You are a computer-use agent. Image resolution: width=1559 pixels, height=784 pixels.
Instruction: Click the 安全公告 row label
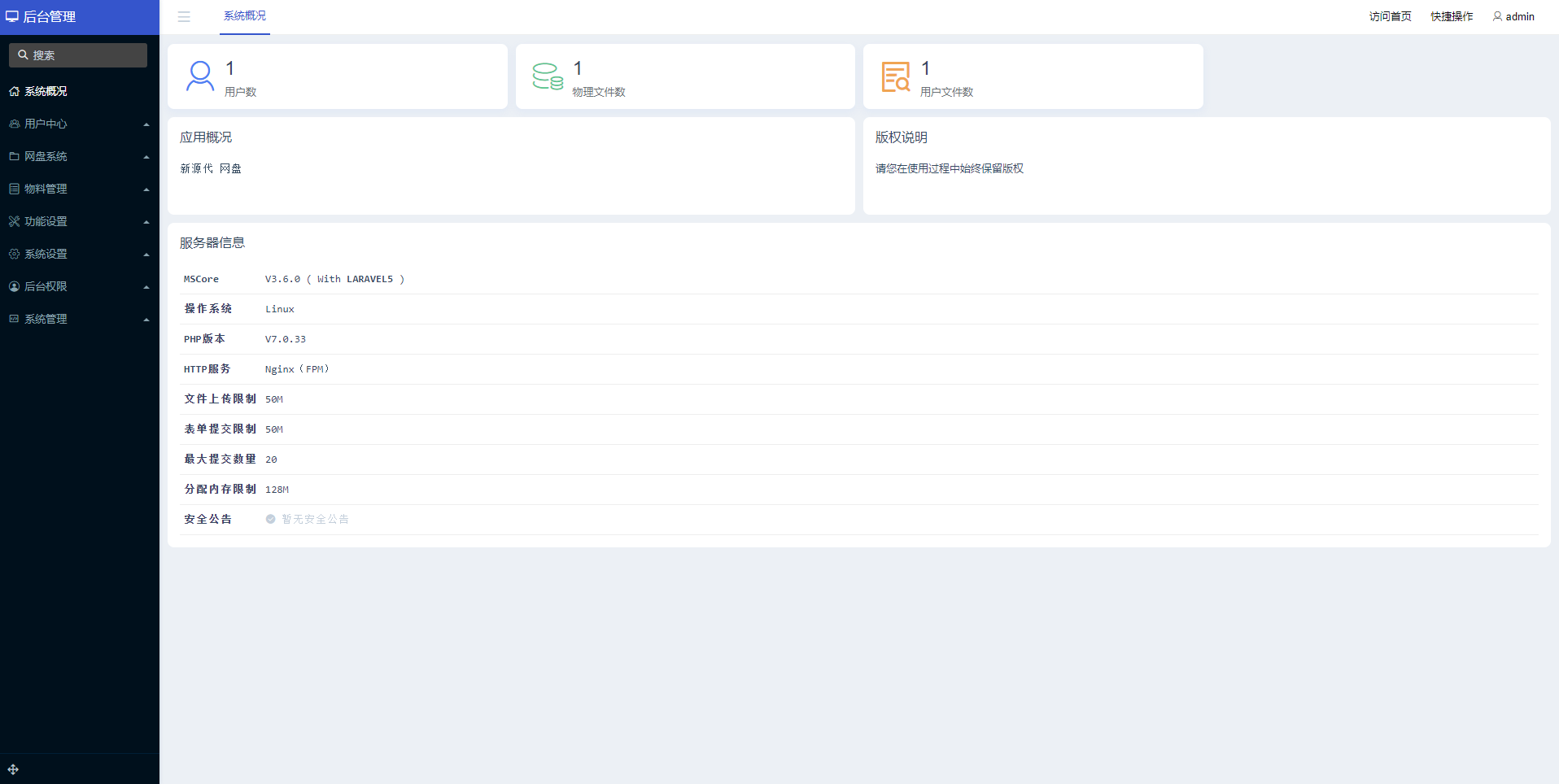[208, 519]
